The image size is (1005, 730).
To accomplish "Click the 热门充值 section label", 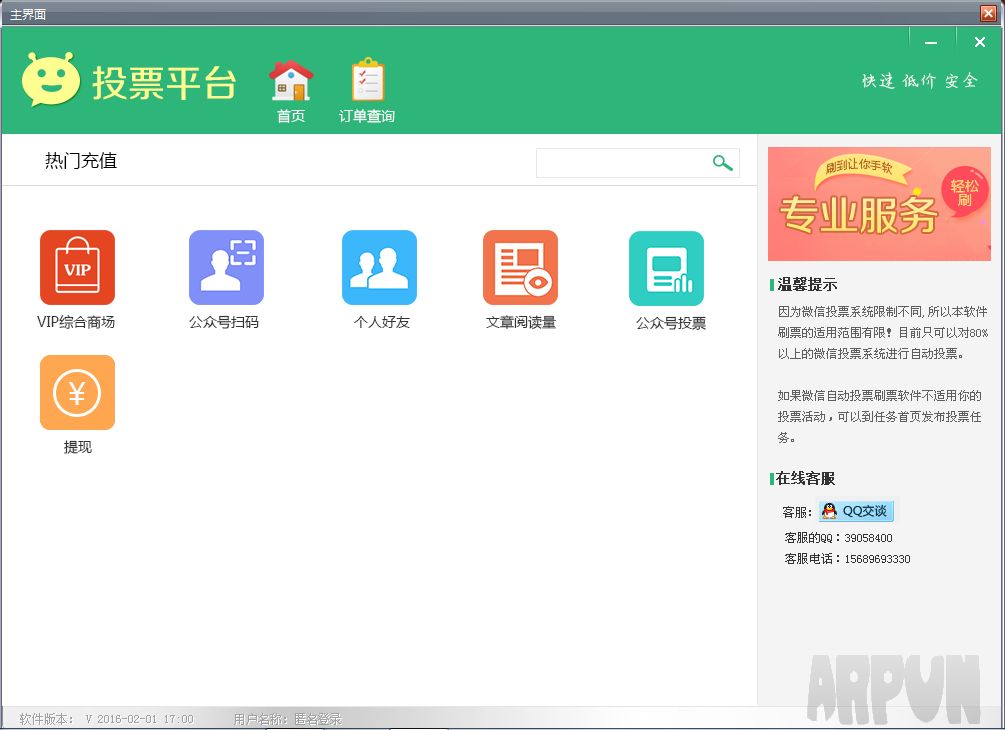I will click(x=83, y=161).
